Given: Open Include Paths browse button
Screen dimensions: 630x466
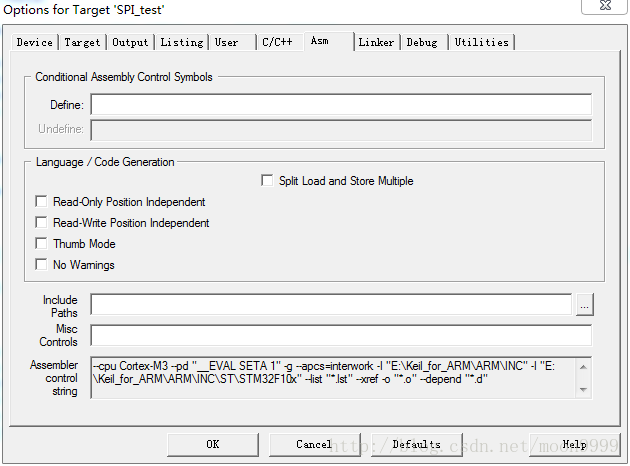Looking at the screenshot, I should pos(585,305).
